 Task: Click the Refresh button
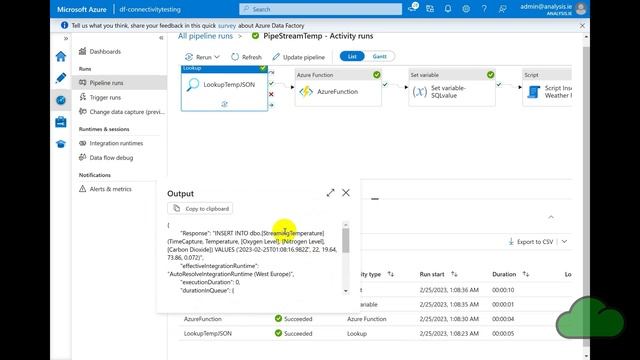247,57
